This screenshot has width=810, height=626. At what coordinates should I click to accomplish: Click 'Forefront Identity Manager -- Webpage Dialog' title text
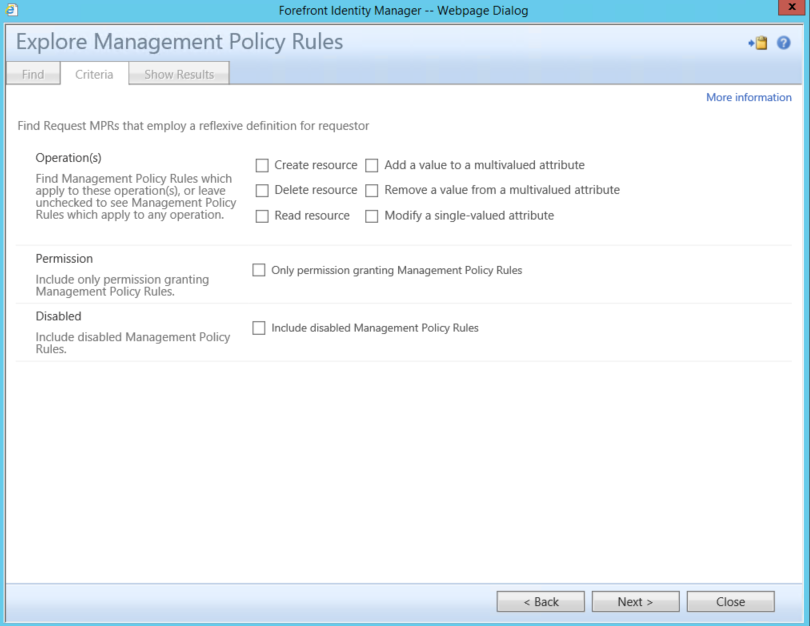[403, 10]
